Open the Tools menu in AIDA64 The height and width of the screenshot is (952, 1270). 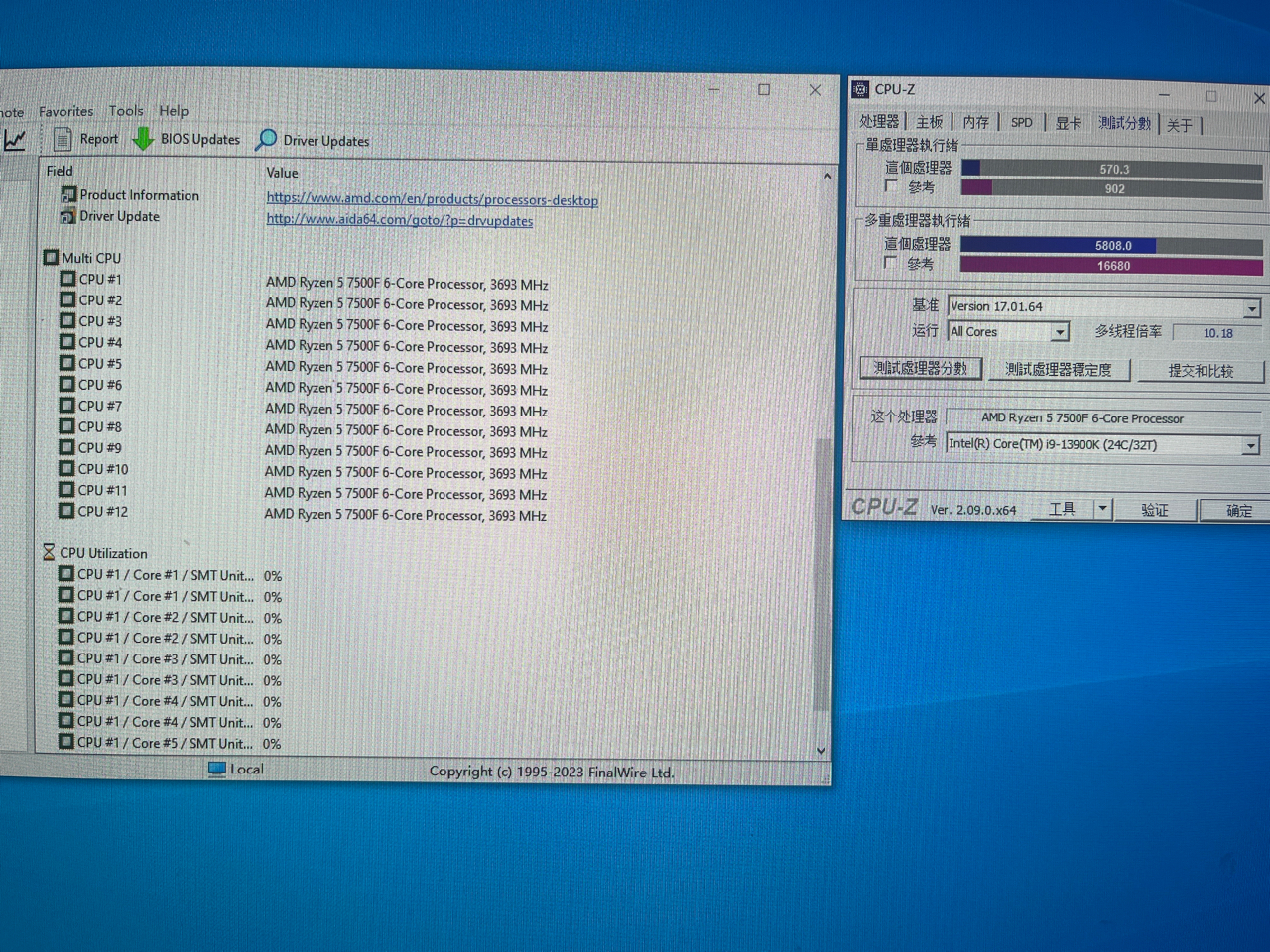point(125,111)
